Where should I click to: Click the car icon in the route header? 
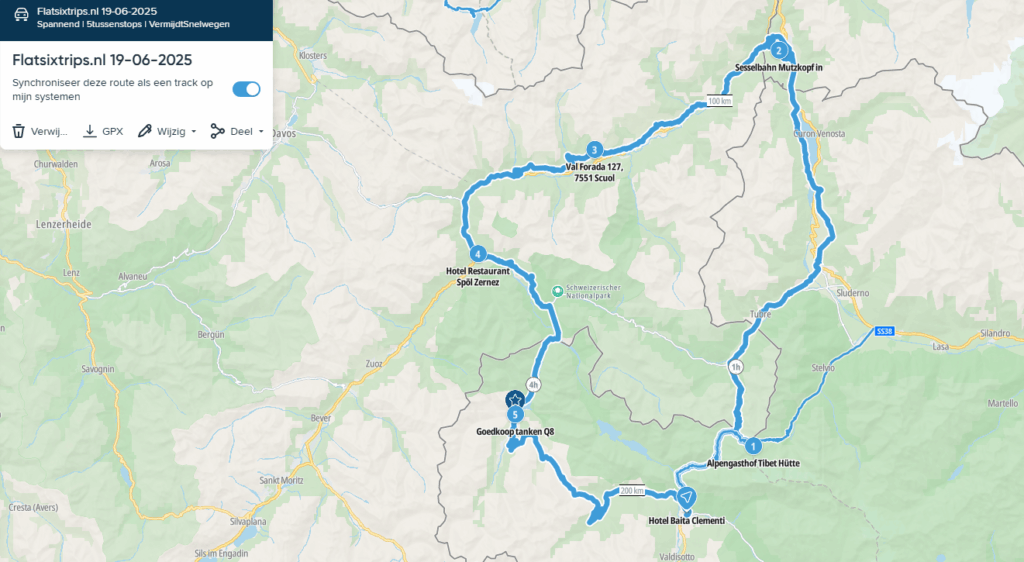[x=21, y=16]
